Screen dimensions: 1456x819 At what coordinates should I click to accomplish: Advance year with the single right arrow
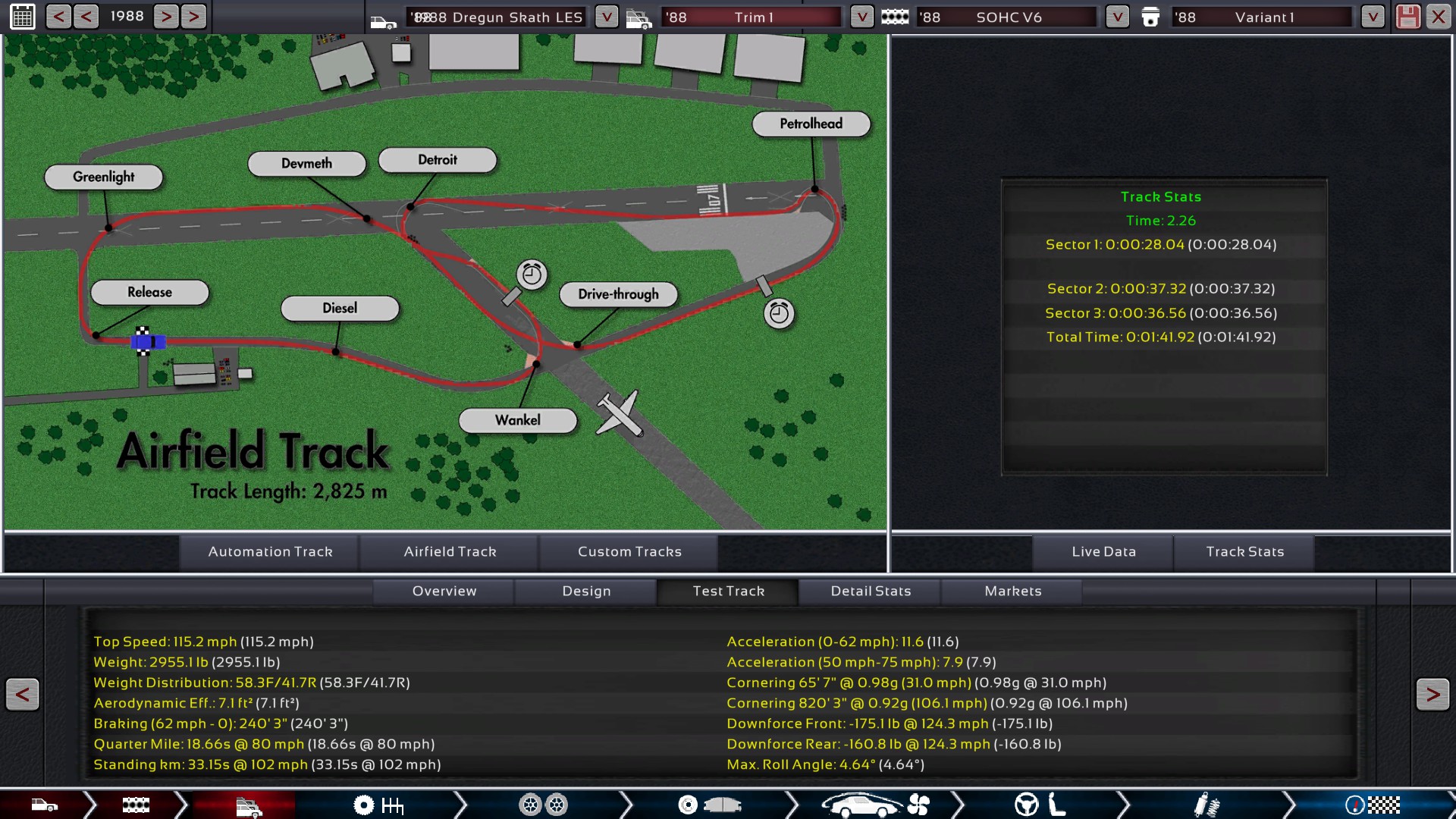[166, 17]
